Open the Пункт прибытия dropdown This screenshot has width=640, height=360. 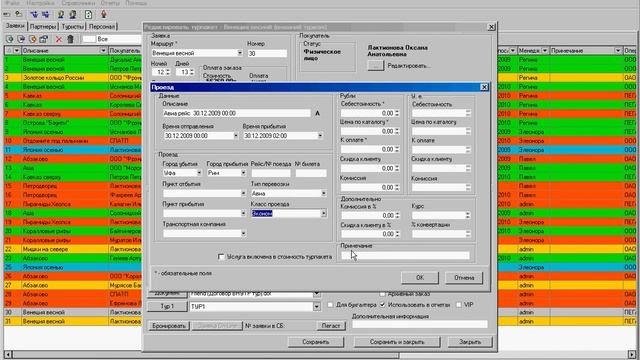point(243,213)
